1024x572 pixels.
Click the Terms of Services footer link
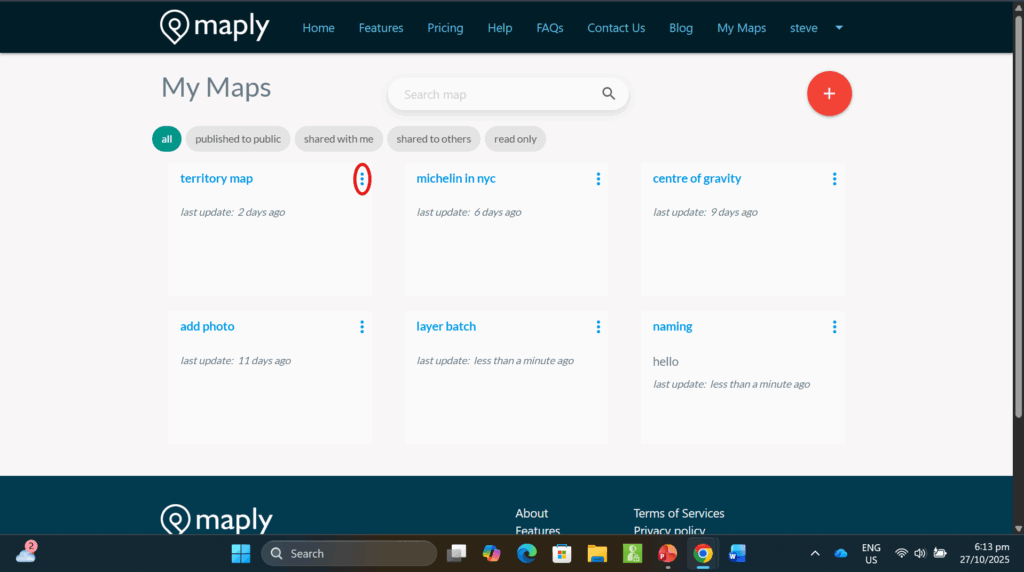click(x=679, y=513)
